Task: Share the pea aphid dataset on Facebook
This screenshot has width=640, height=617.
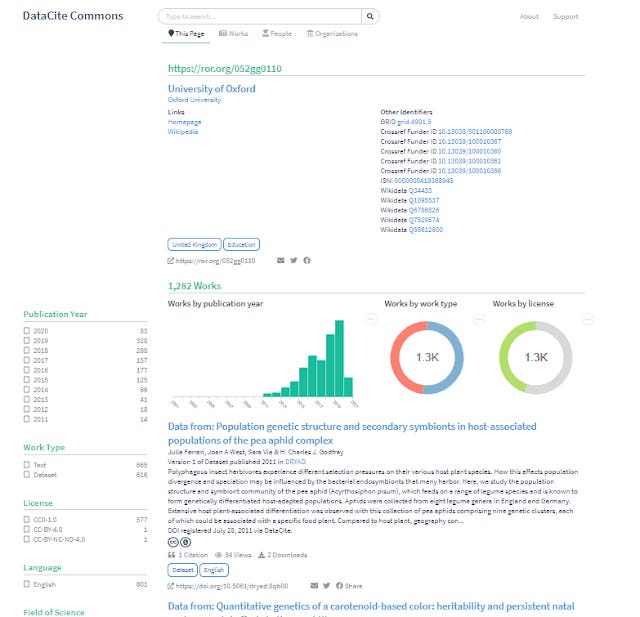Action: (x=349, y=586)
